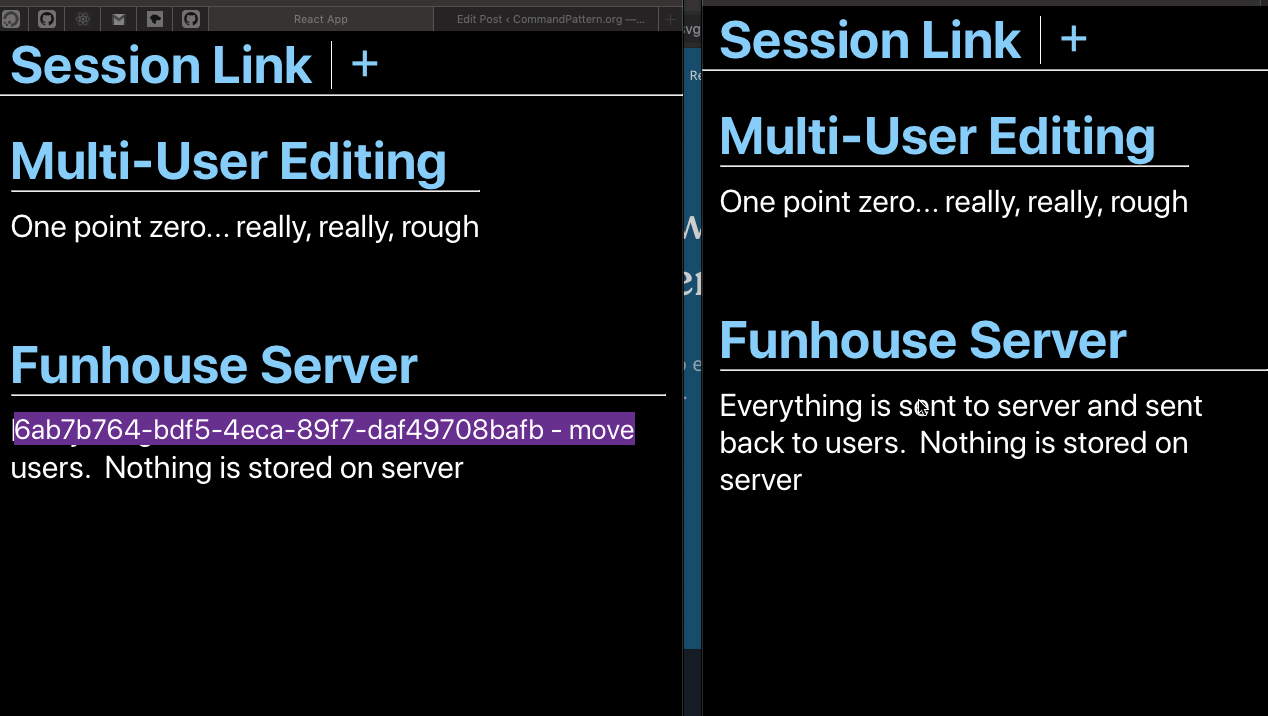The height and width of the screenshot is (716, 1268).
Task: Select the second GitHub favicon tab
Action: click(190, 18)
